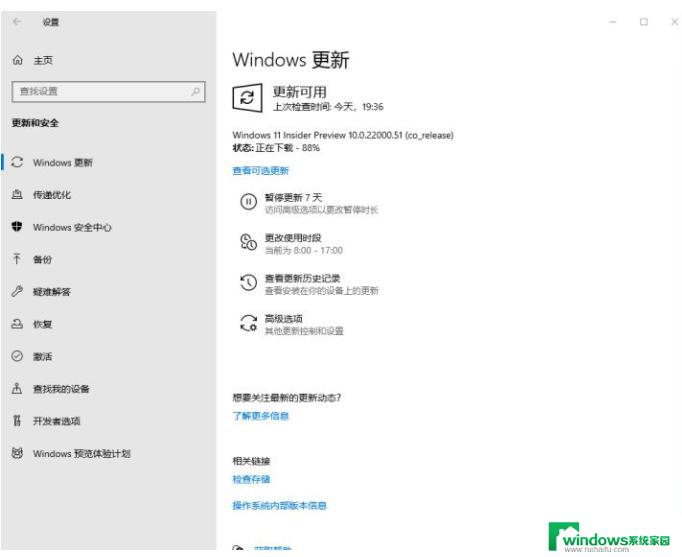This screenshot has height=557, width=682.
Task: Click the 更新可用 status heading
Action: coord(300,92)
